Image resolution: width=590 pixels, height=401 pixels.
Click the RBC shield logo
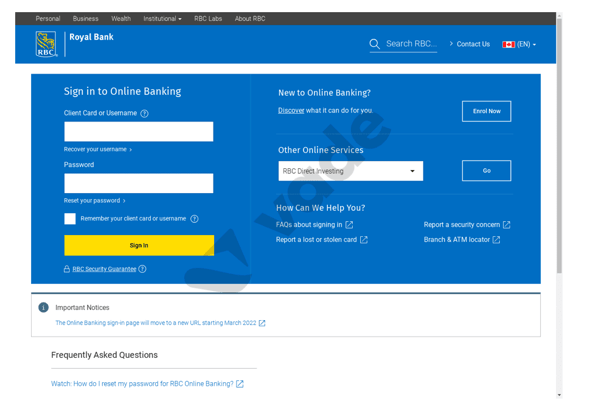point(46,44)
